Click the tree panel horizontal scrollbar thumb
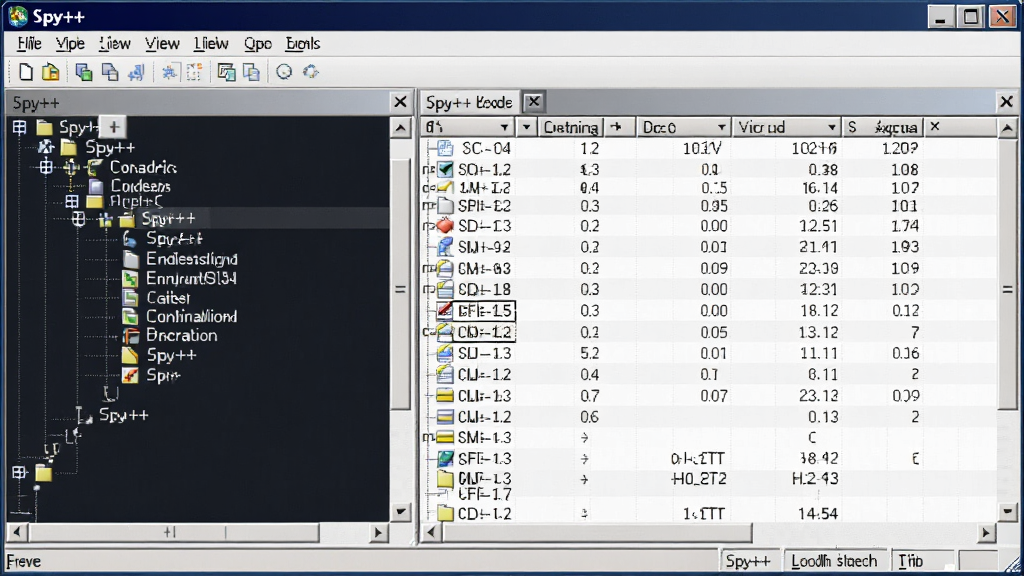This screenshot has width=1024, height=576. pos(174,533)
